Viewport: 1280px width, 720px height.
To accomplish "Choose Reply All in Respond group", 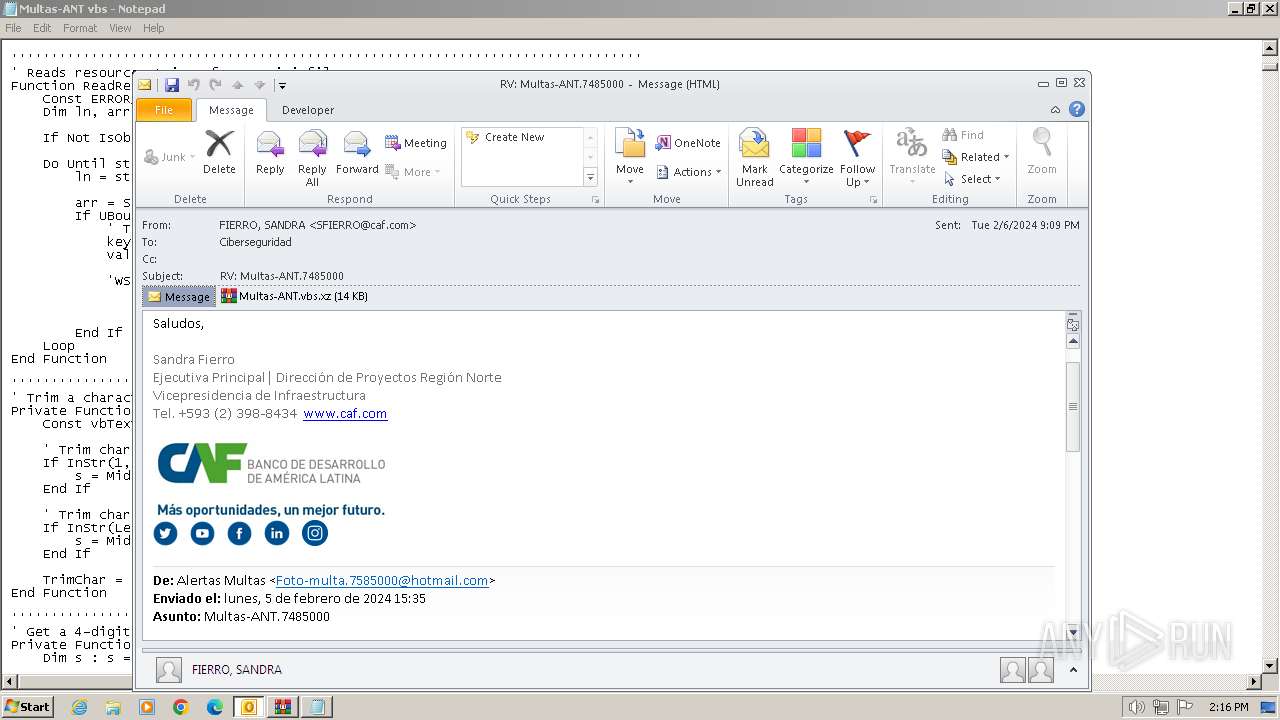I will coord(312,158).
